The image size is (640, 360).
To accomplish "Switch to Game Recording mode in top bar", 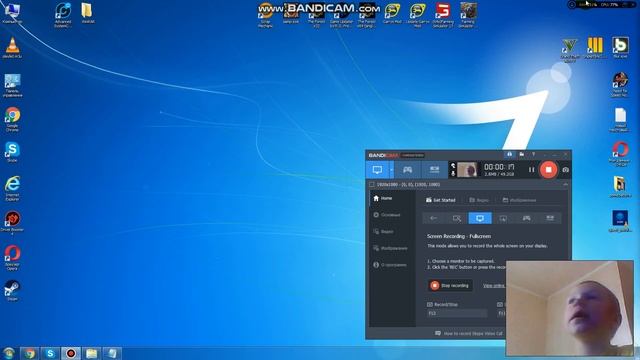I will 407,170.
